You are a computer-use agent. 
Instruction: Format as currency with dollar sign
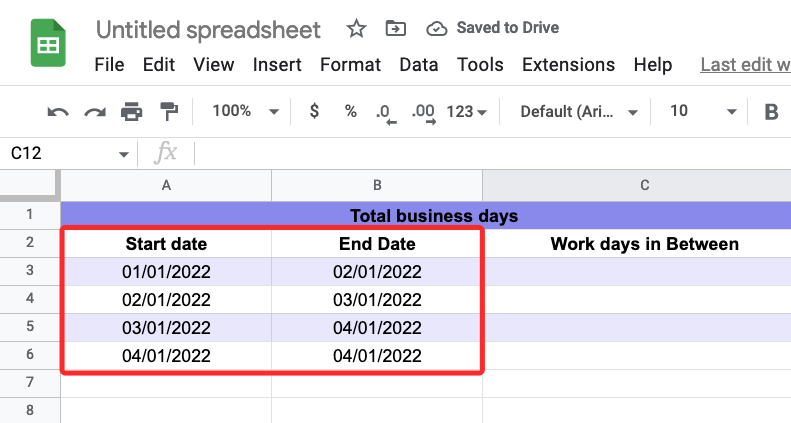coord(314,112)
